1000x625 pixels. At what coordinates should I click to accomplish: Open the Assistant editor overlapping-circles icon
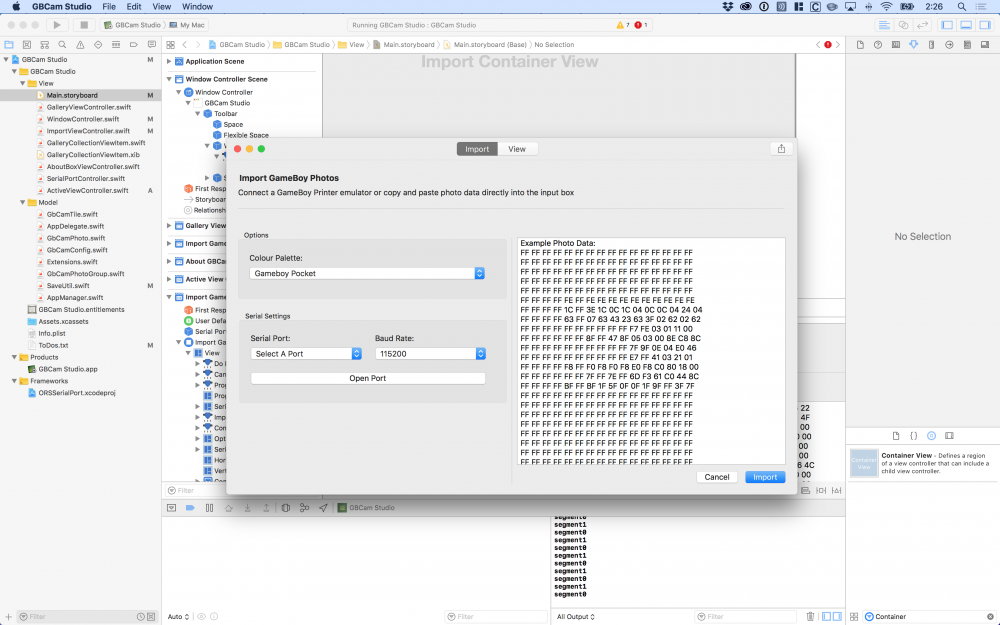(x=904, y=24)
